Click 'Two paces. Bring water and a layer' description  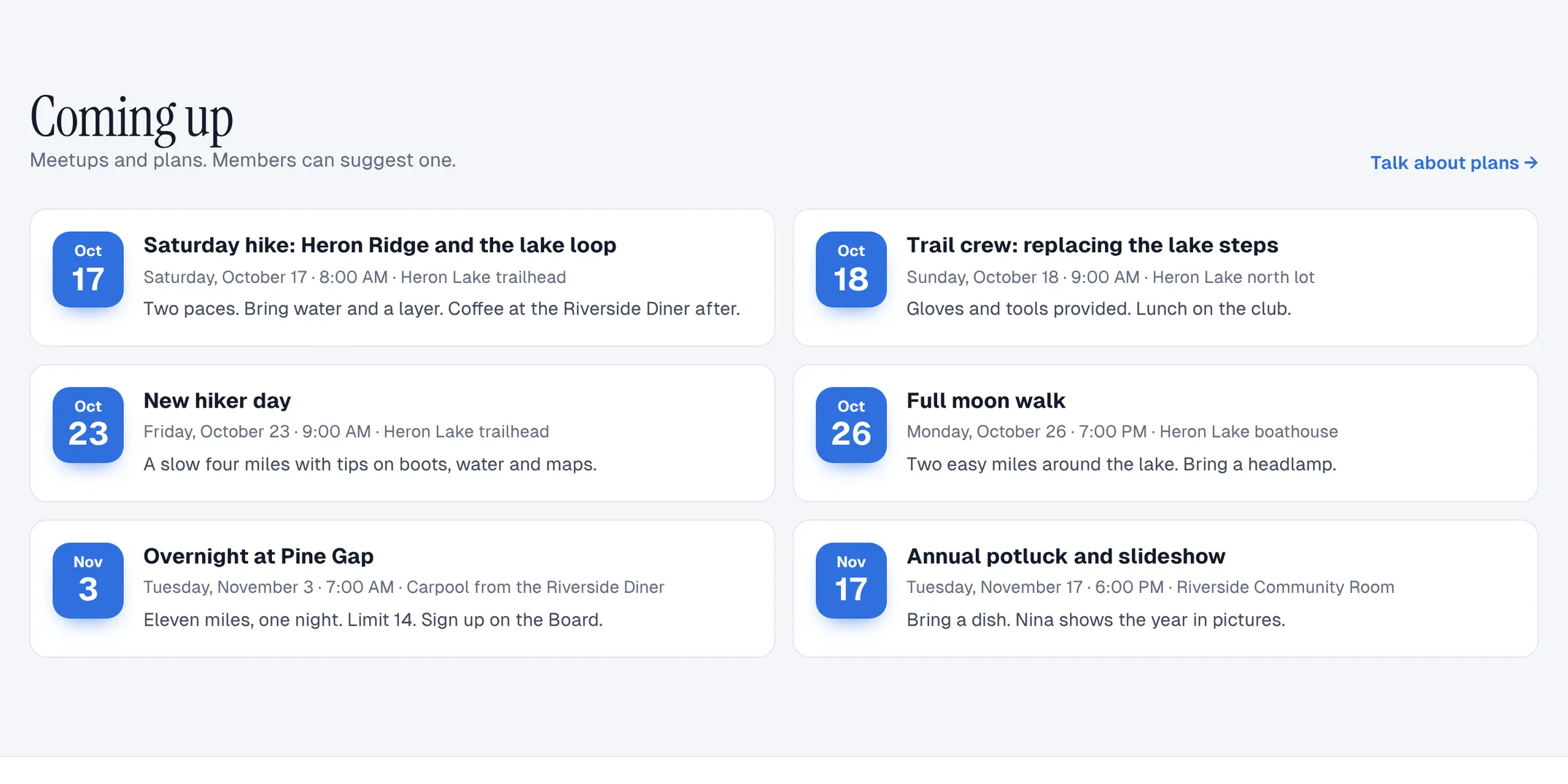pos(441,308)
